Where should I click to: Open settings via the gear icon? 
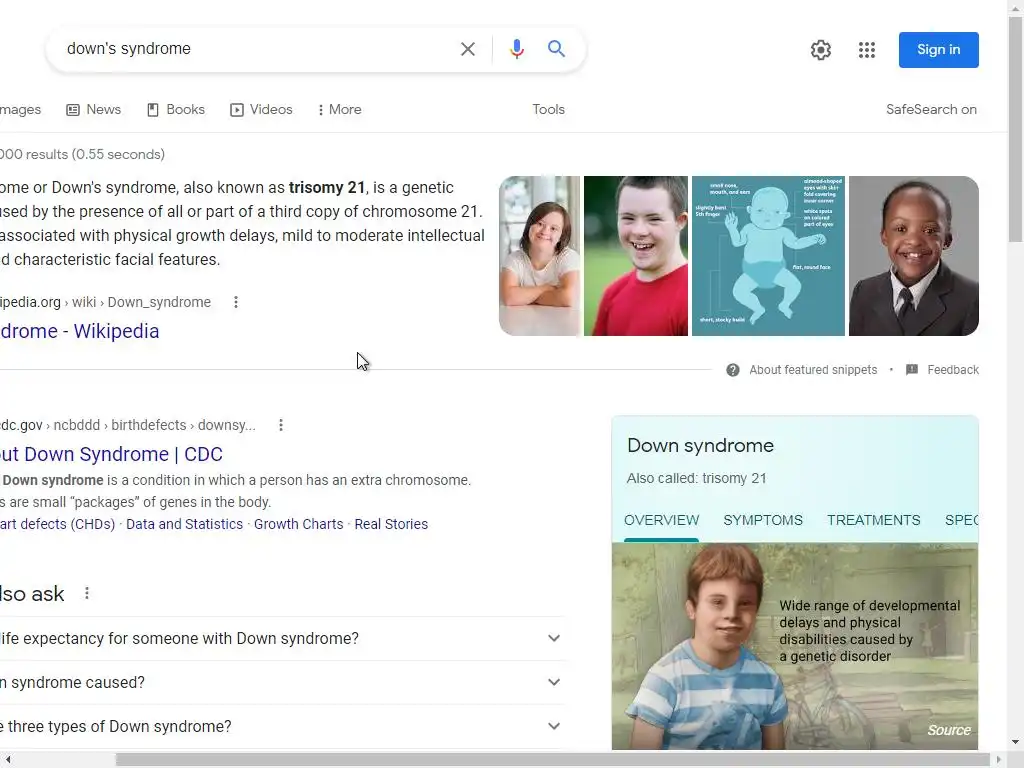pyautogui.click(x=821, y=50)
